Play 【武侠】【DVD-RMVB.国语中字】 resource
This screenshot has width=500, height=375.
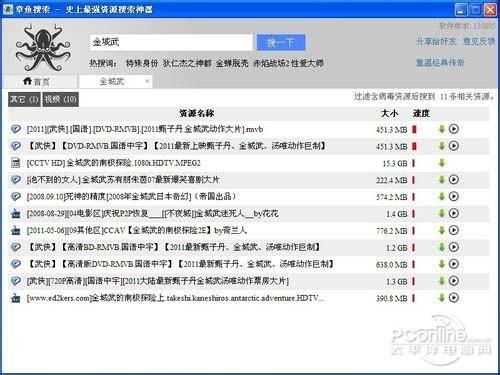pos(454,146)
